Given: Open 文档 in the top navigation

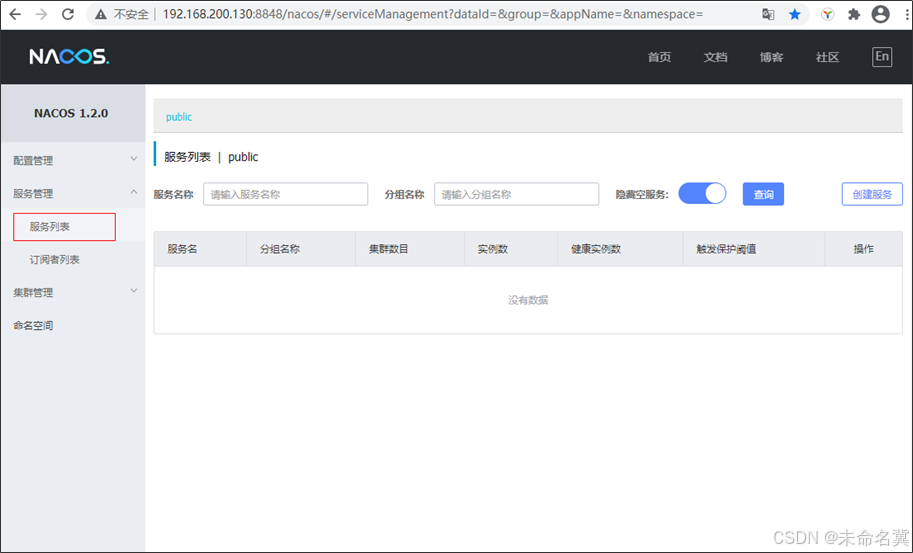Looking at the screenshot, I should click(715, 57).
